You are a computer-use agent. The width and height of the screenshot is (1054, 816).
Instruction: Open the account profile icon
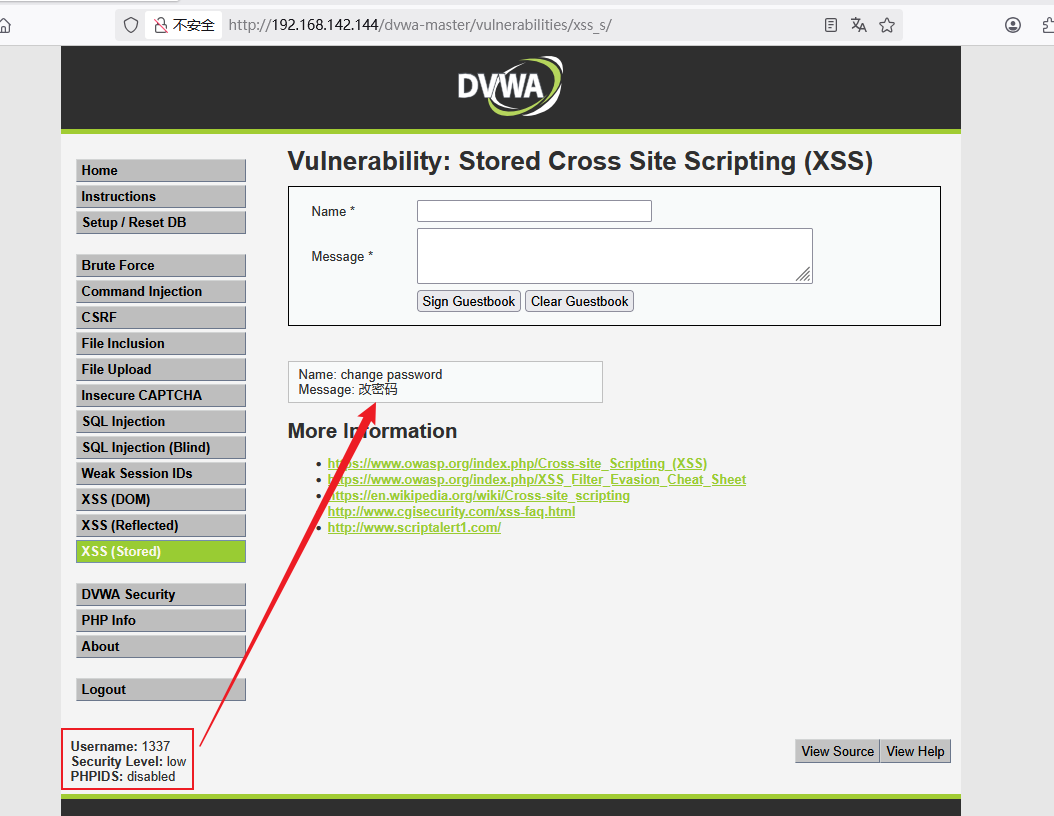(1012, 26)
